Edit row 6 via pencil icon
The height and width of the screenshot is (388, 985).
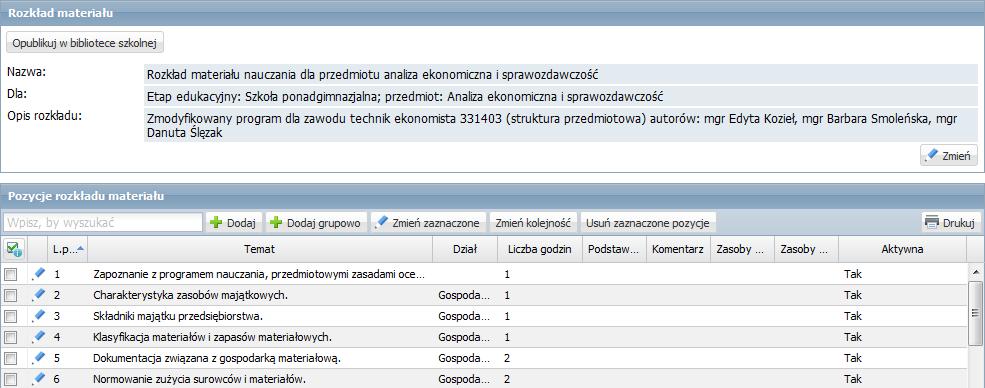pyautogui.click(x=39, y=379)
